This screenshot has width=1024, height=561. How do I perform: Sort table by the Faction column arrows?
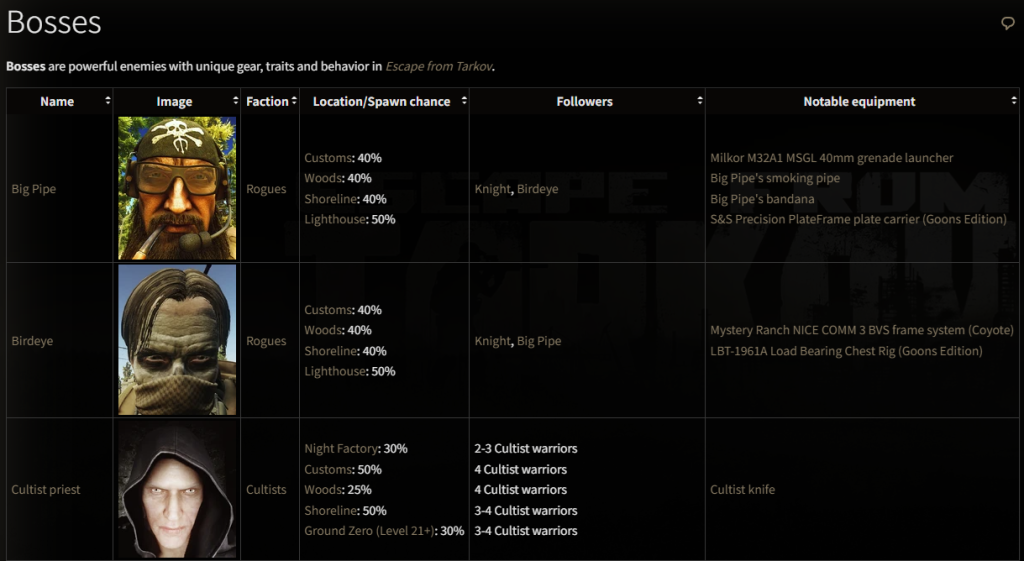294,101
